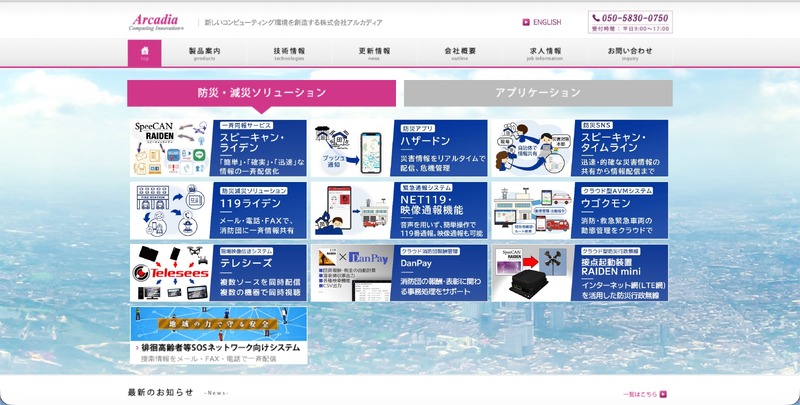Click the 新しいコンピューティング環境 tagline text
This screenshot has width=800, height=405.
click(293, 22)
